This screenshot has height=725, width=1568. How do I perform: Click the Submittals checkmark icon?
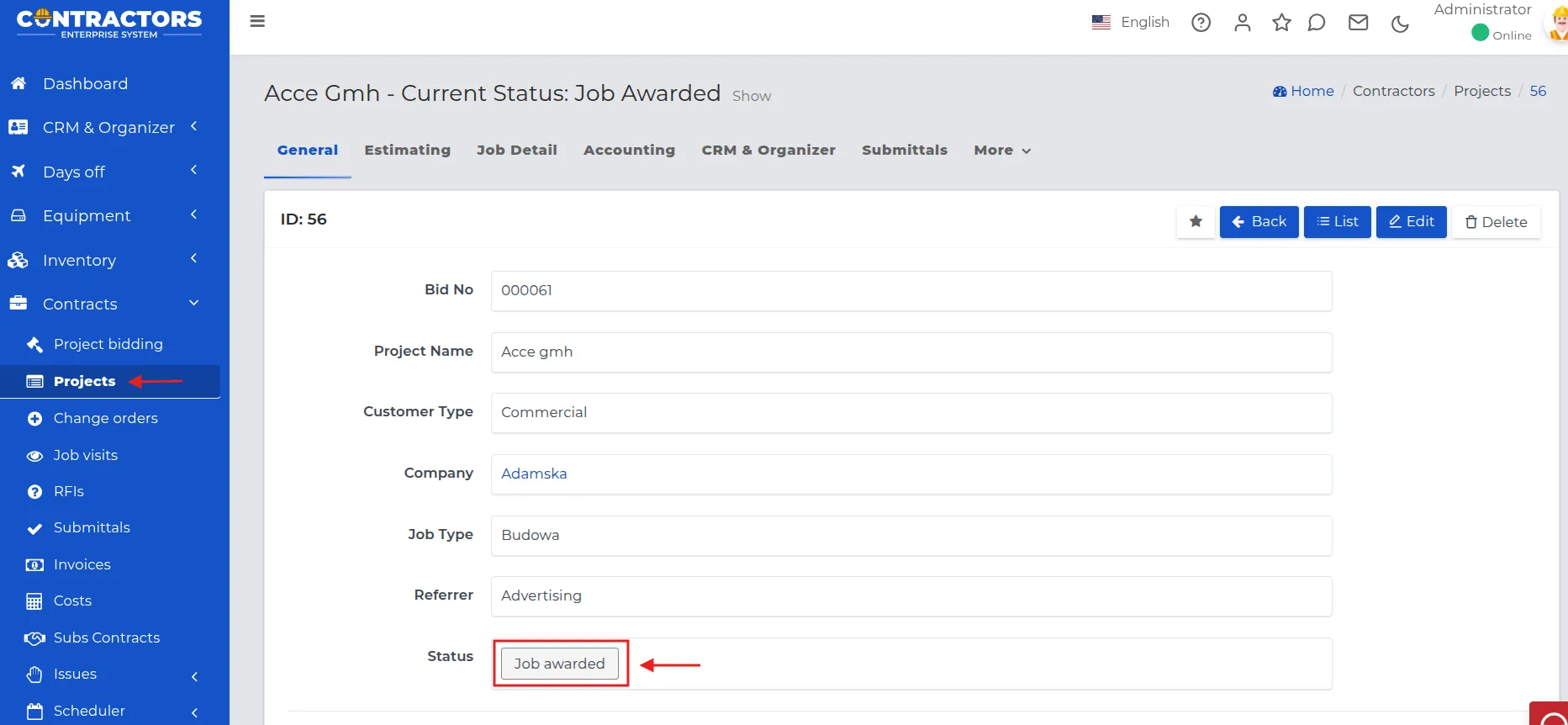[34, 528]
